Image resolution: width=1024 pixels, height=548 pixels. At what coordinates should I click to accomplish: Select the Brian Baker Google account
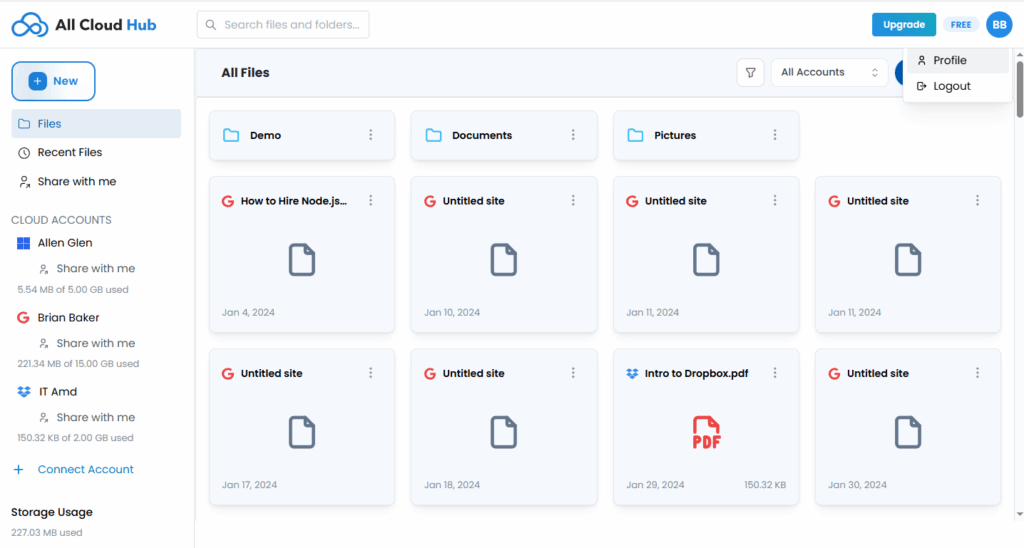tap(68, 318)
